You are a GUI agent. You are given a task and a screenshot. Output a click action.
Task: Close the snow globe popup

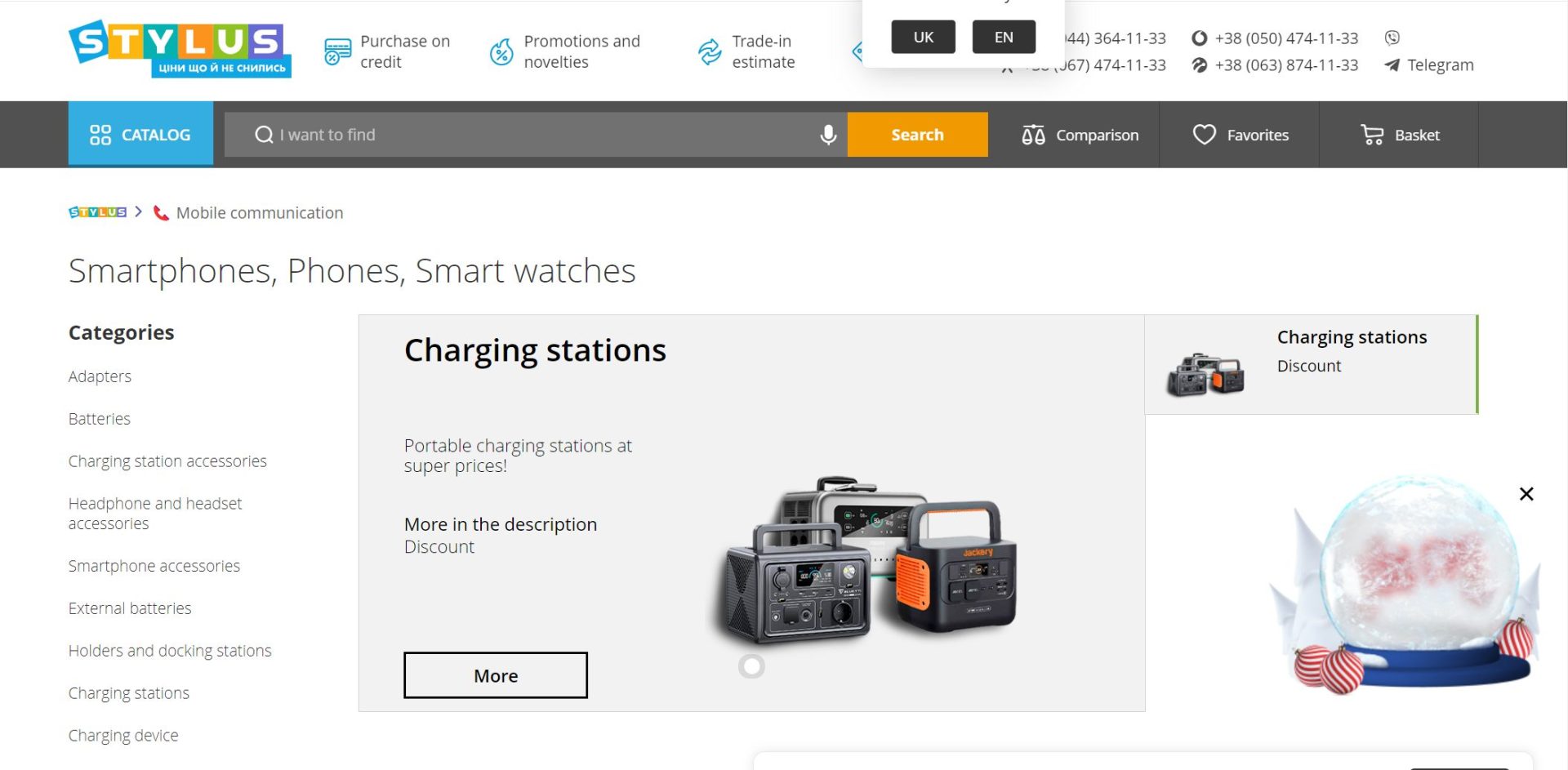pos(1526,494)
